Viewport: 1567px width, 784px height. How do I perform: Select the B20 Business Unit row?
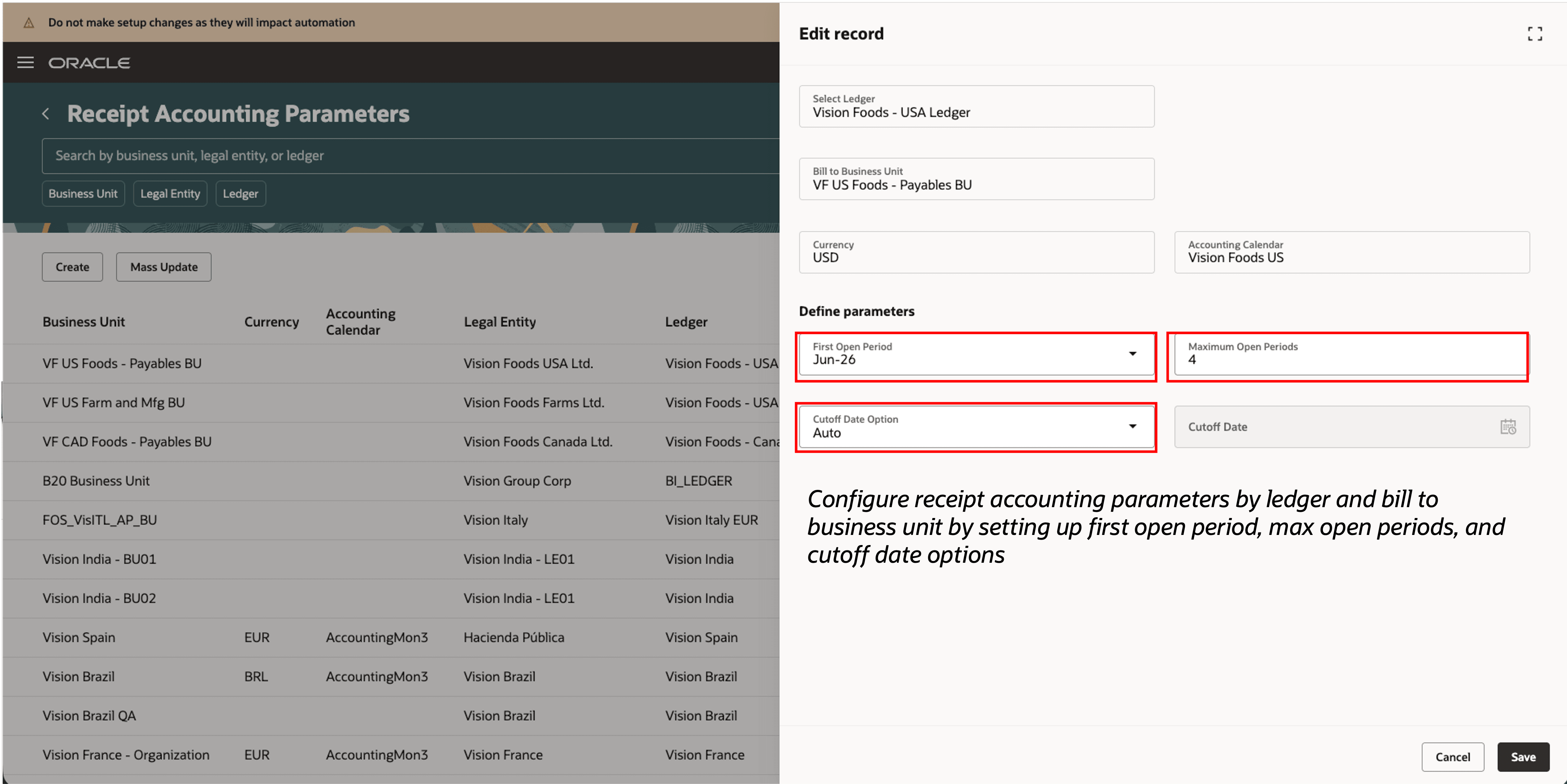(x=391, y=481)
